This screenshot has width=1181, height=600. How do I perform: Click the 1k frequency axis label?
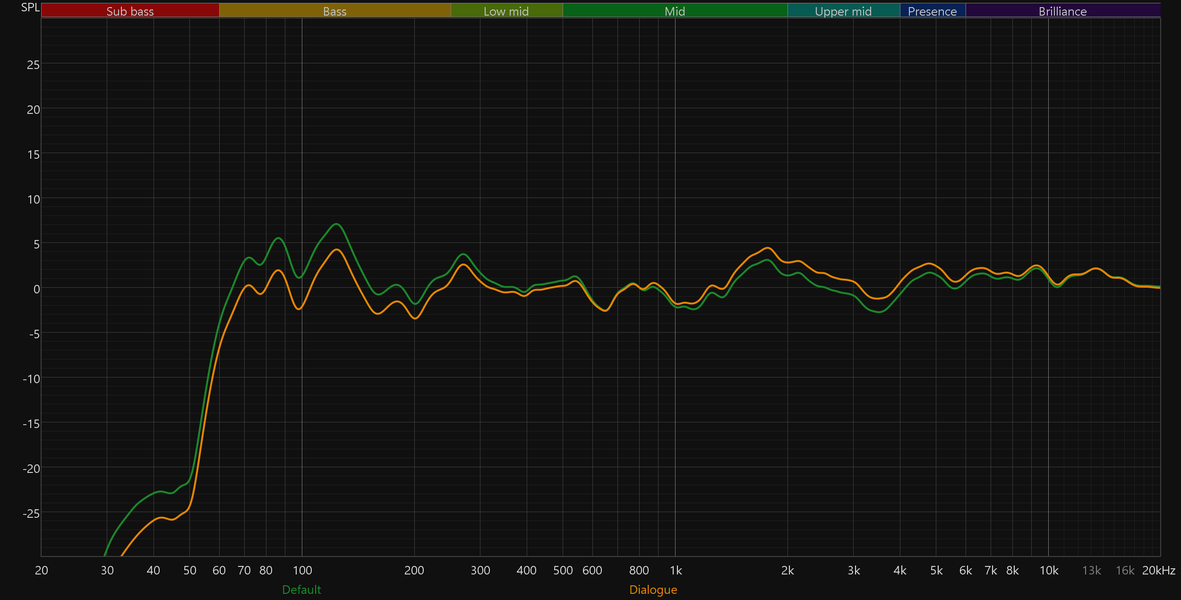pos(676,571)
